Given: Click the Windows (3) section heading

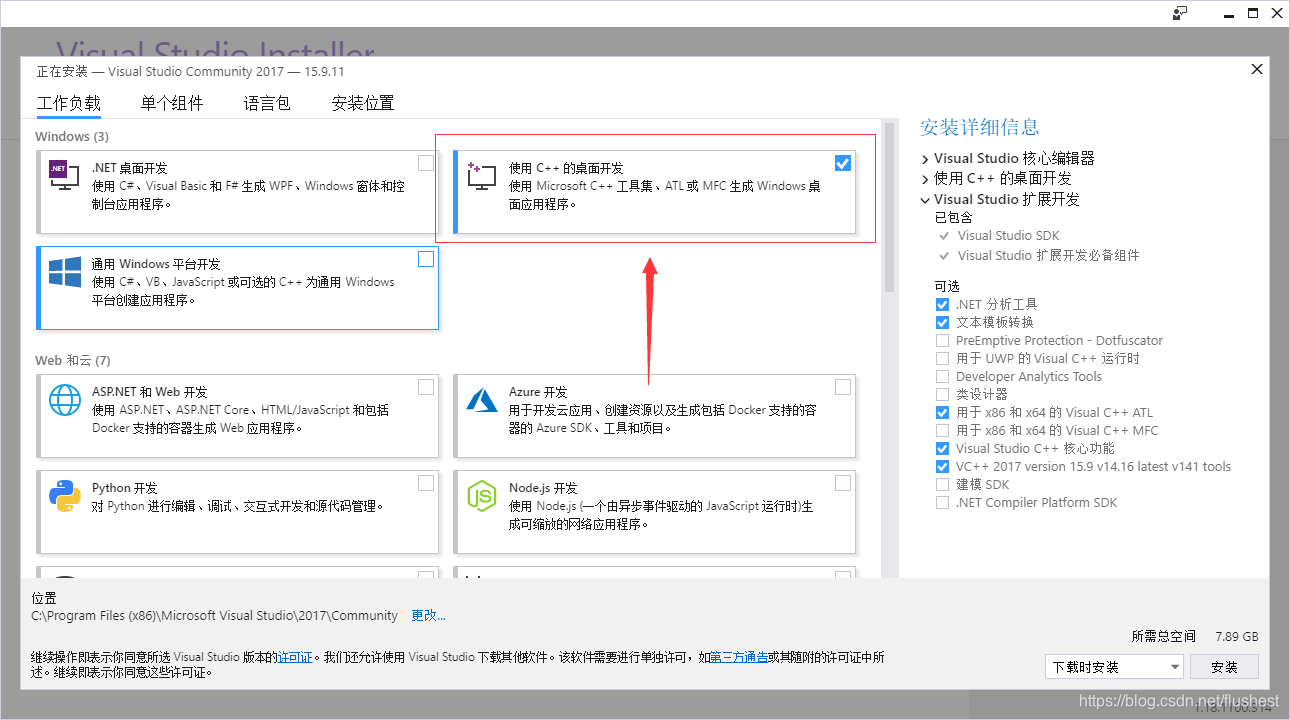Looking at the screenshot, I should (72, 136).
